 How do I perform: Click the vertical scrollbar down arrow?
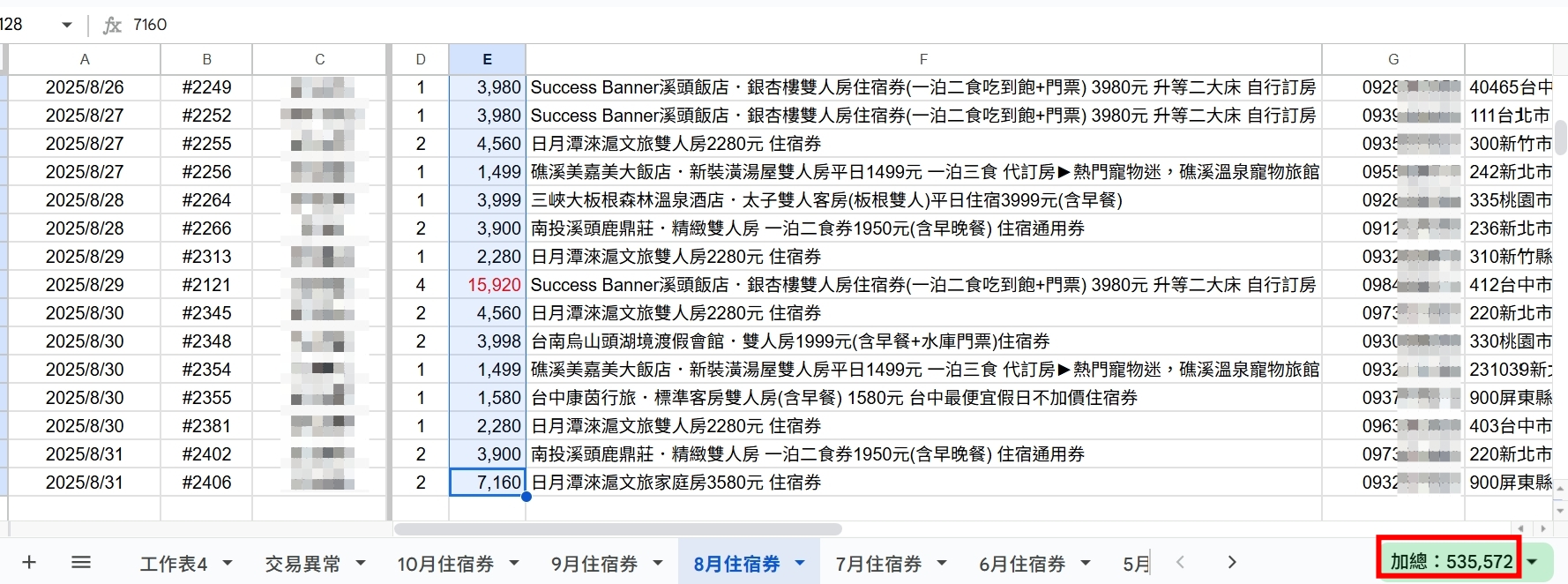[1560, 510]
